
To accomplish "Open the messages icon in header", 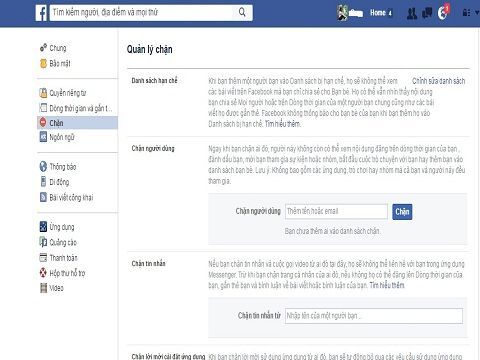I will pos(427,13).
